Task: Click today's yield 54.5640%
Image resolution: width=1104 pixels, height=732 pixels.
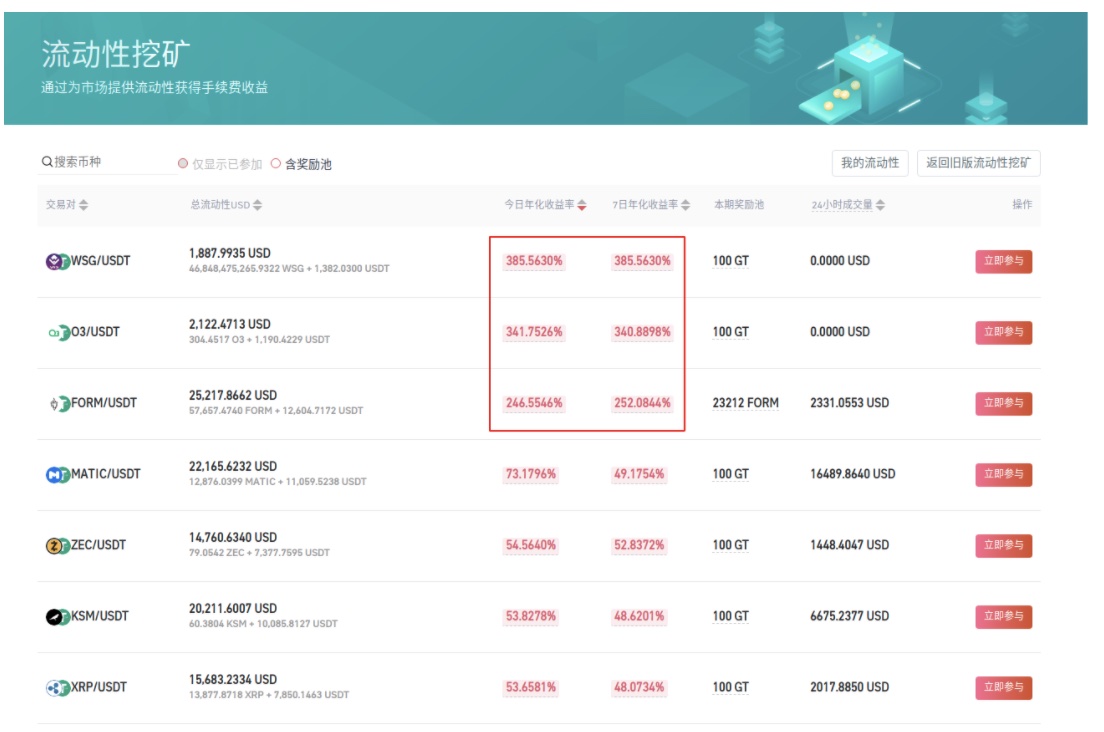Action: click(531, 545)
